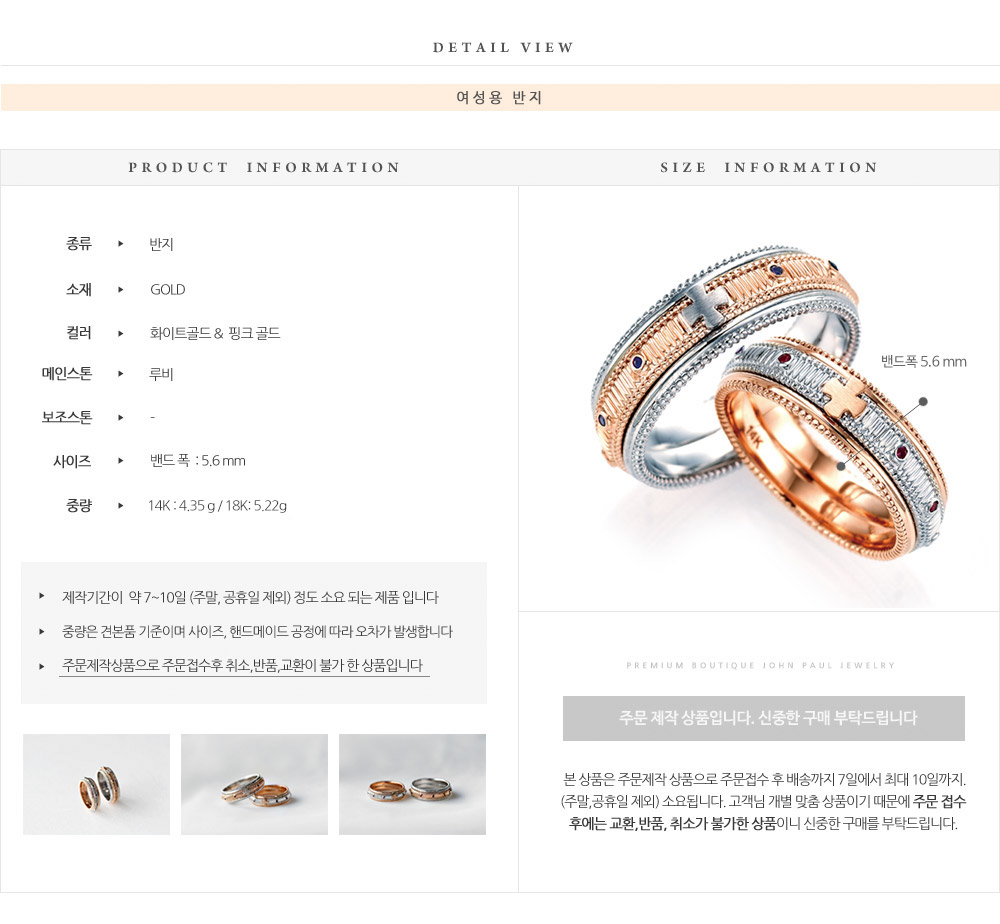Click the 밴드폭 5.6 mm label
Viewport: 1000px width, 924px height.
(x=923, y=362)
